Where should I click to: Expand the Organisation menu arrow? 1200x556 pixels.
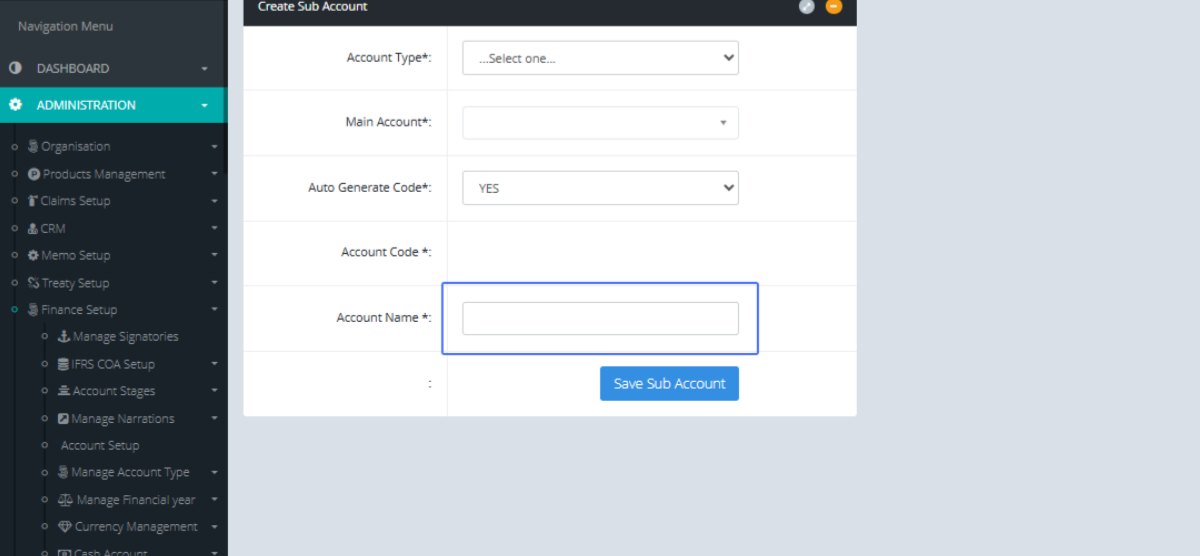(x=214, y=147)
